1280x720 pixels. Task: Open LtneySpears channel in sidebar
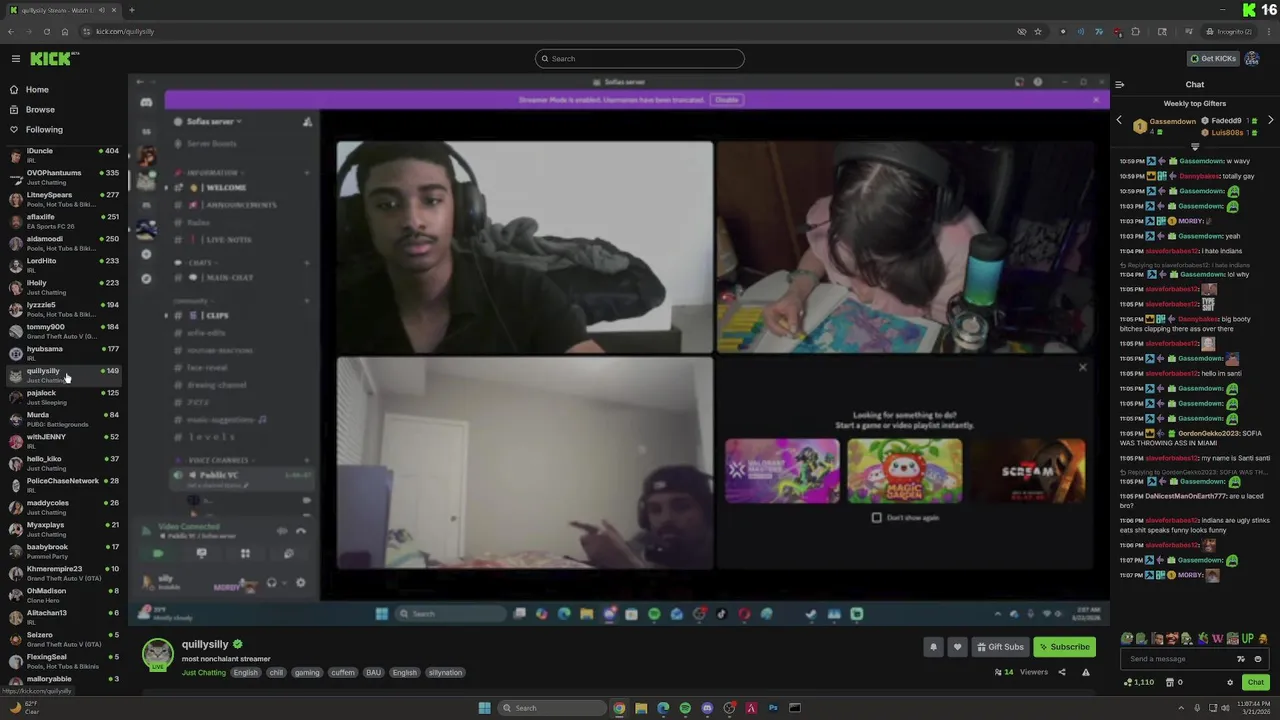[64, 199]
